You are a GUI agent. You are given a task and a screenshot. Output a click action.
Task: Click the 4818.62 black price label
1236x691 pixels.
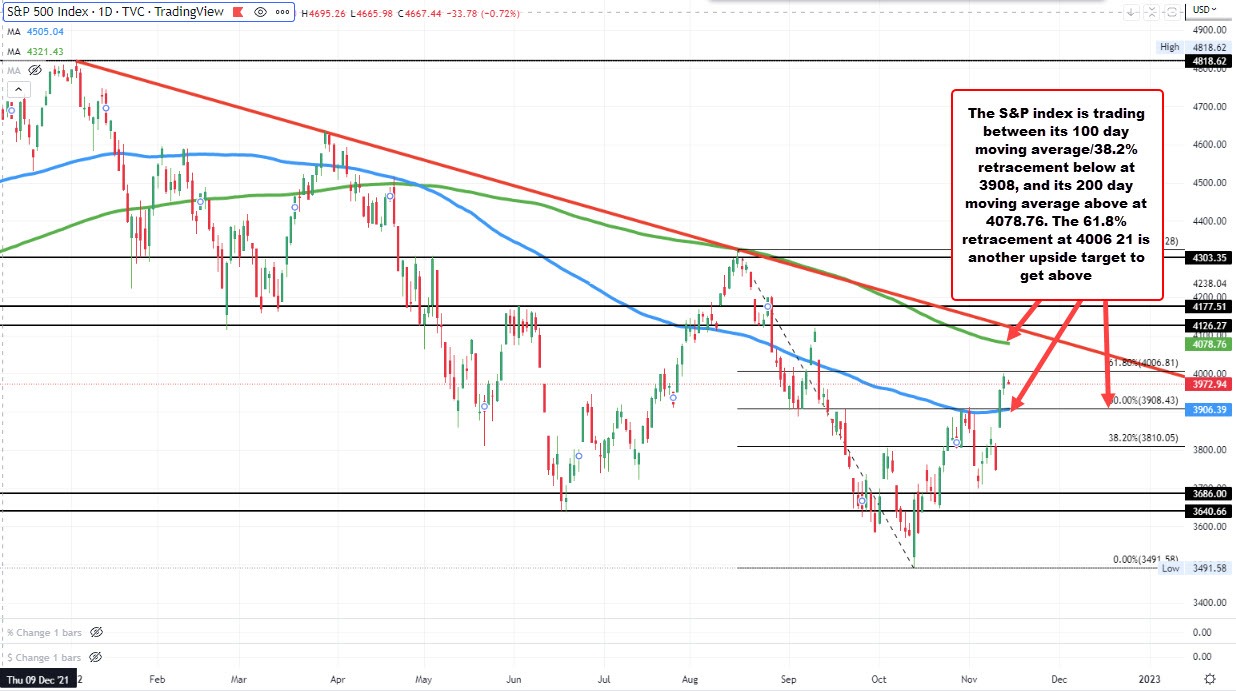pos(1209,61)
